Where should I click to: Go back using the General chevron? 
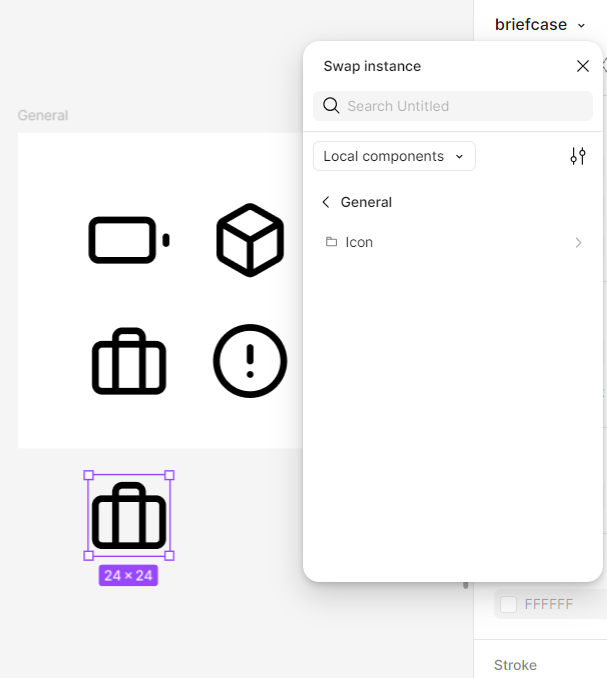click(x=326, y=202)
